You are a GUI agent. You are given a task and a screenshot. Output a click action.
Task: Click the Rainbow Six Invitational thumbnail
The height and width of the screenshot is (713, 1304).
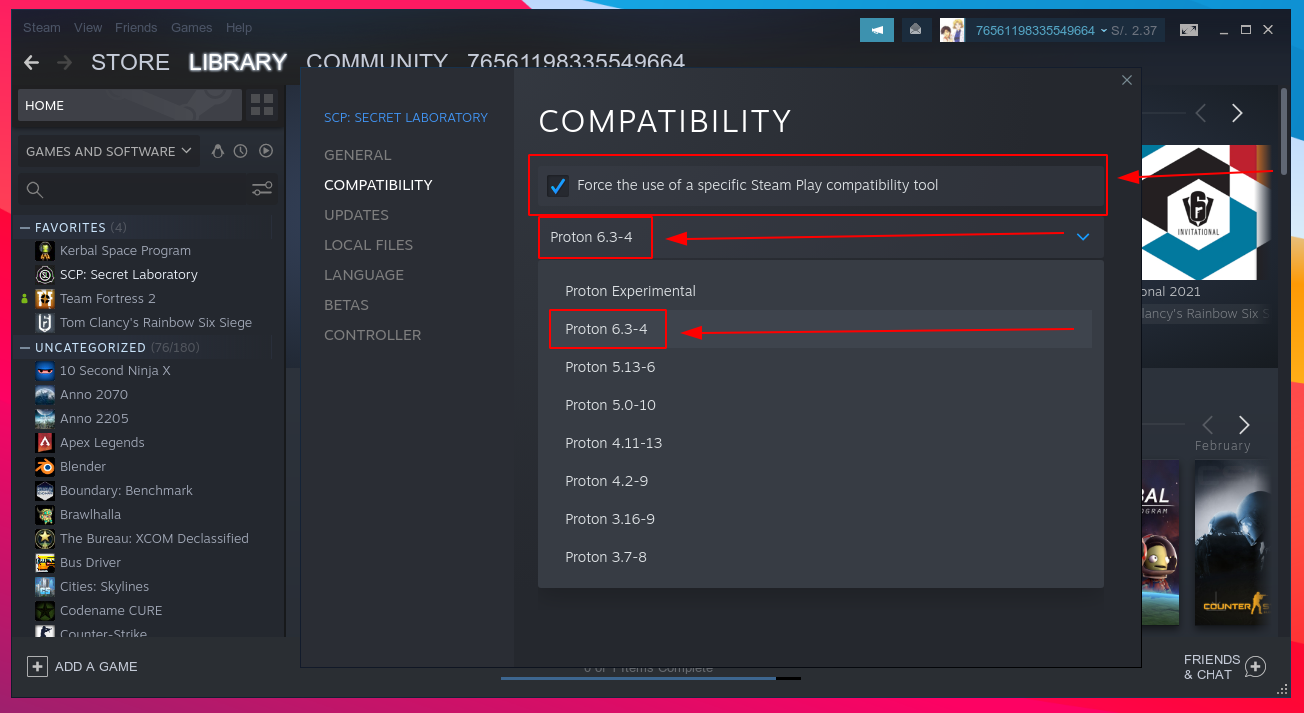point(1199,212)
